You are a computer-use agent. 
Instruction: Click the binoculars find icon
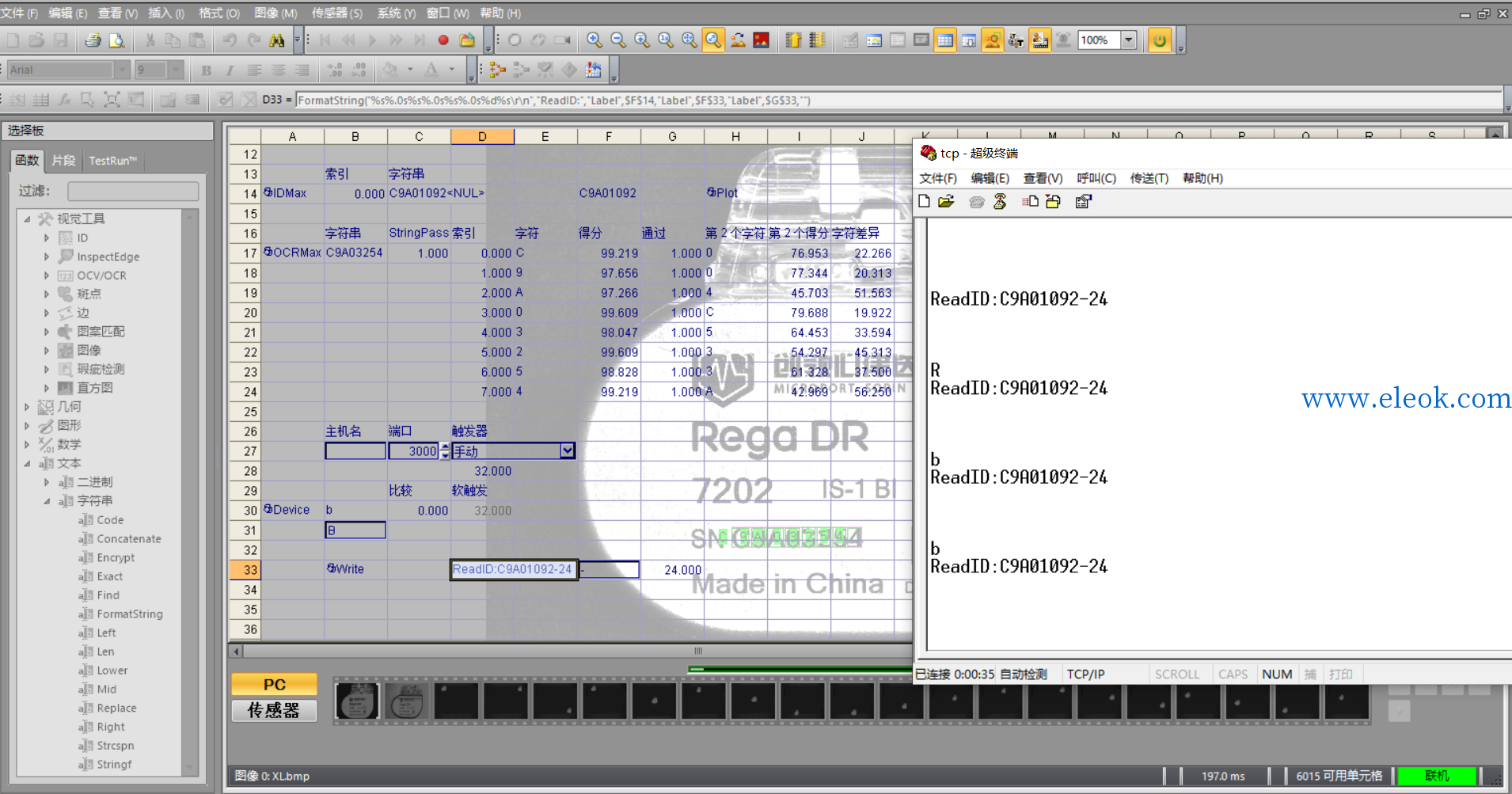click(x=276, y=40)
